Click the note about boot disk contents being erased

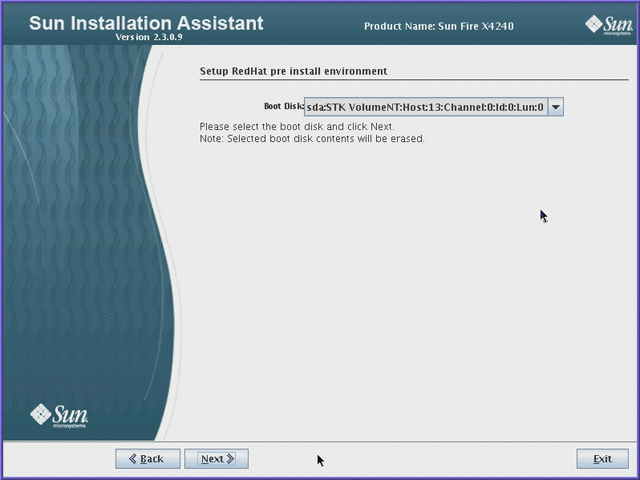point(312,139)
